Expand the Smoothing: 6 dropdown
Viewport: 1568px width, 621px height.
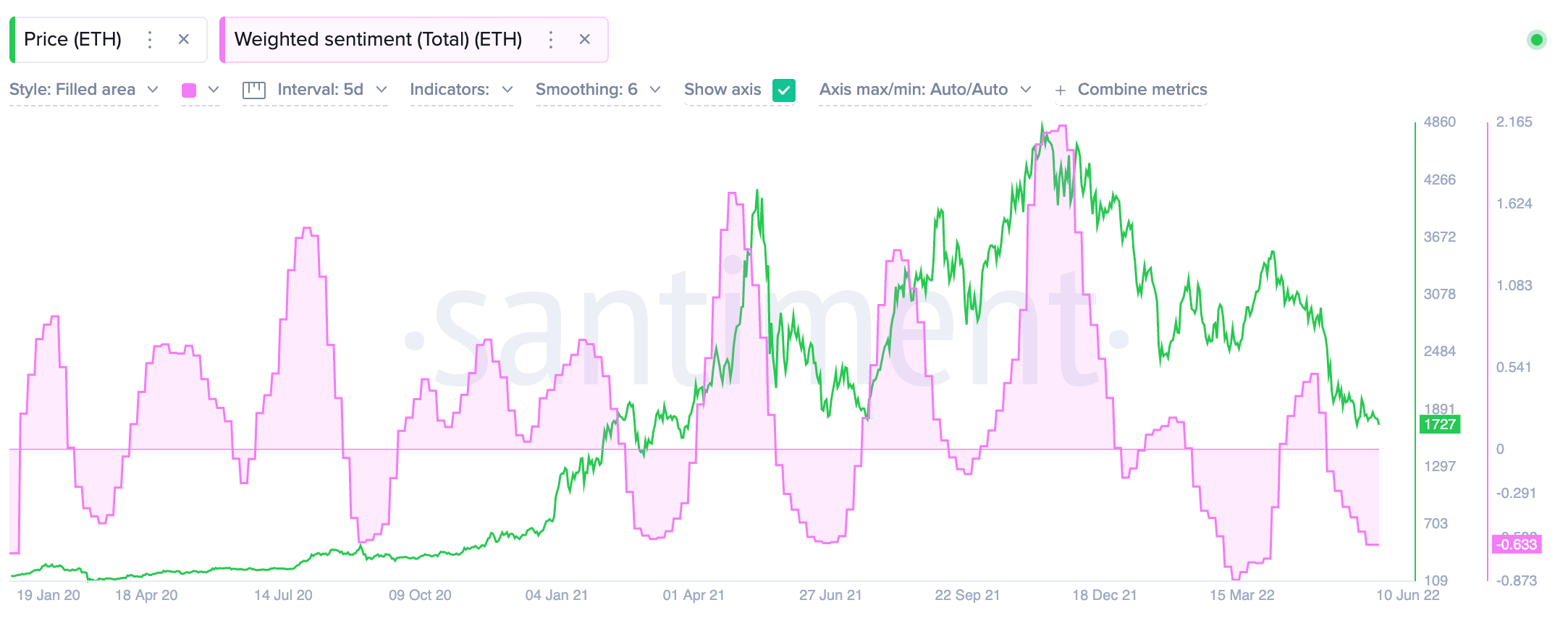pos(597,90)
